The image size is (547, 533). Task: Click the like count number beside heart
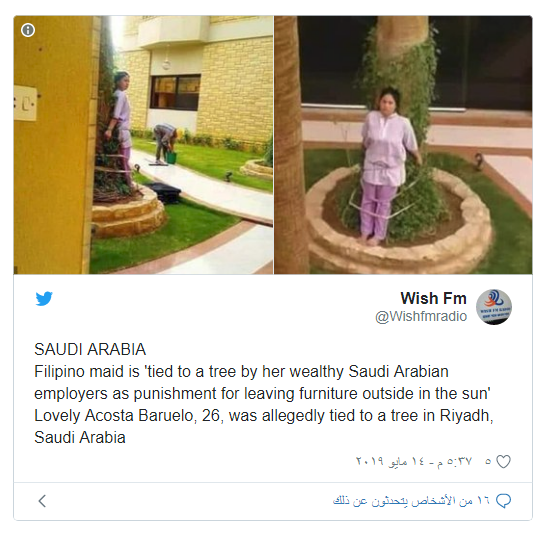click(488, 461)
